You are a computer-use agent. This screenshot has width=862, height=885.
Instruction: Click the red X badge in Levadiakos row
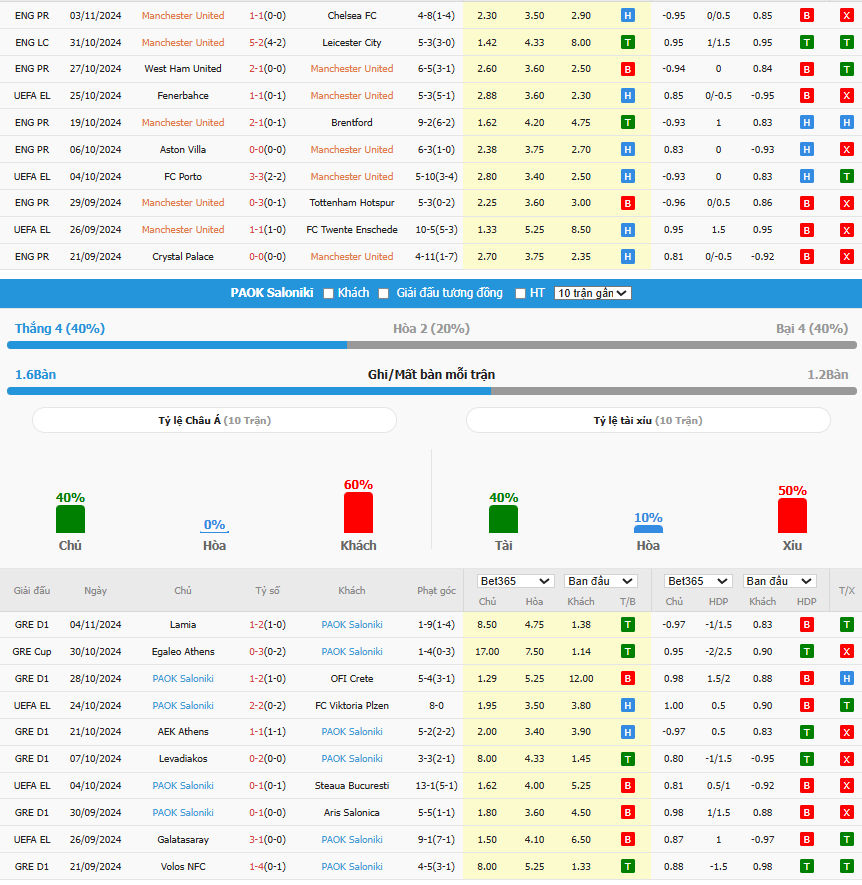846,759
